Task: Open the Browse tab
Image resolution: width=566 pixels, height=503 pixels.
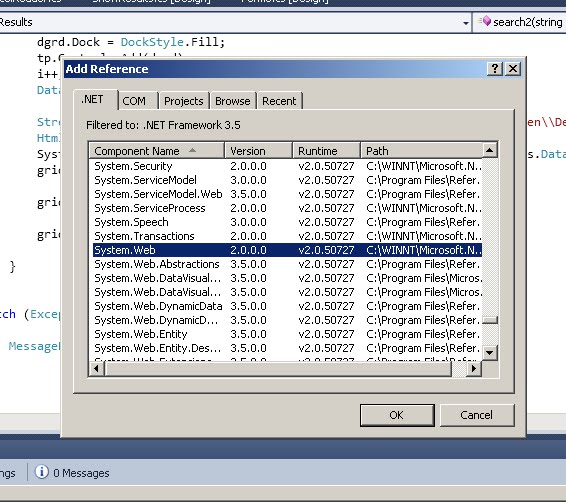Action: pyautogui.click(x=233, y=101)
